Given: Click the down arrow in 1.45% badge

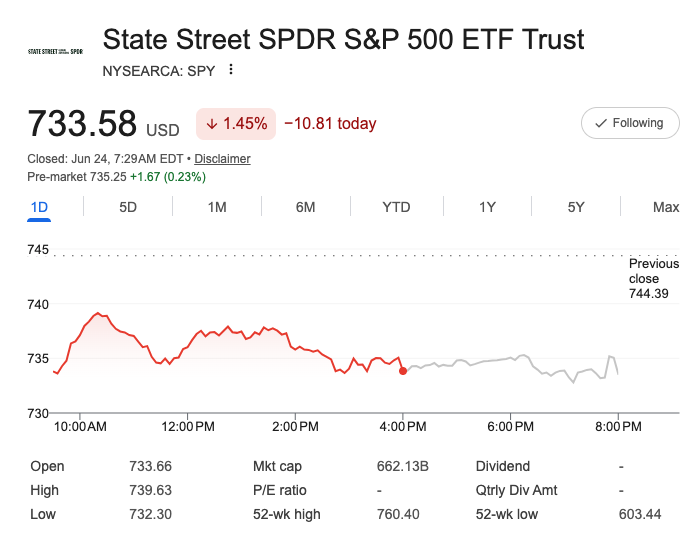Looking at the screenshot, I should coord(212,124).
